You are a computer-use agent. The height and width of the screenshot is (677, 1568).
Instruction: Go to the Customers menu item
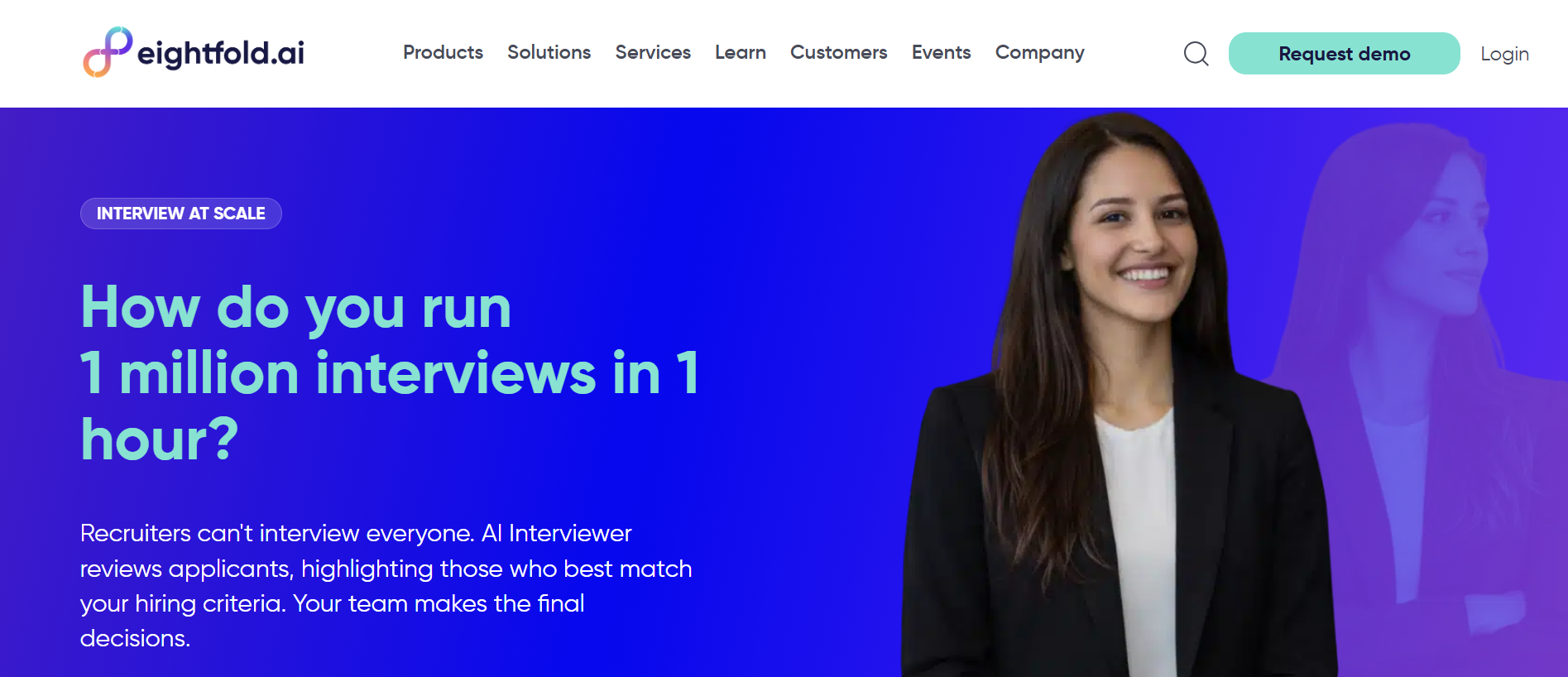pyautogui.click(x=838, y=52)
